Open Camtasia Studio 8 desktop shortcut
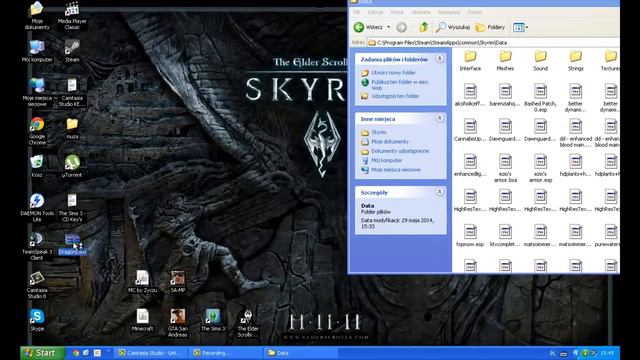640x360 pixels. click(x=37, y=284)
